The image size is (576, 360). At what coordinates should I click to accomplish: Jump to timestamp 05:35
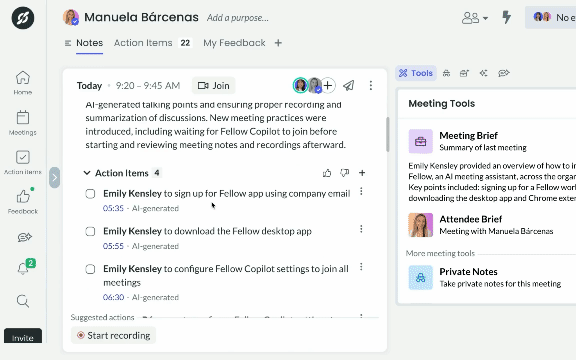pyautogui.click(x=113, y=208)
